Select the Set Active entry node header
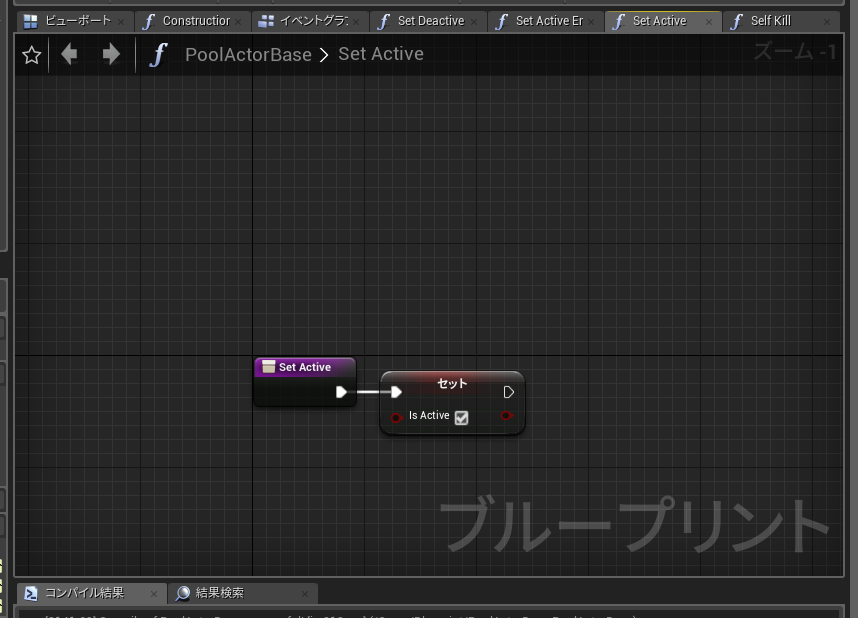858x618 pixels. (305, 367)
